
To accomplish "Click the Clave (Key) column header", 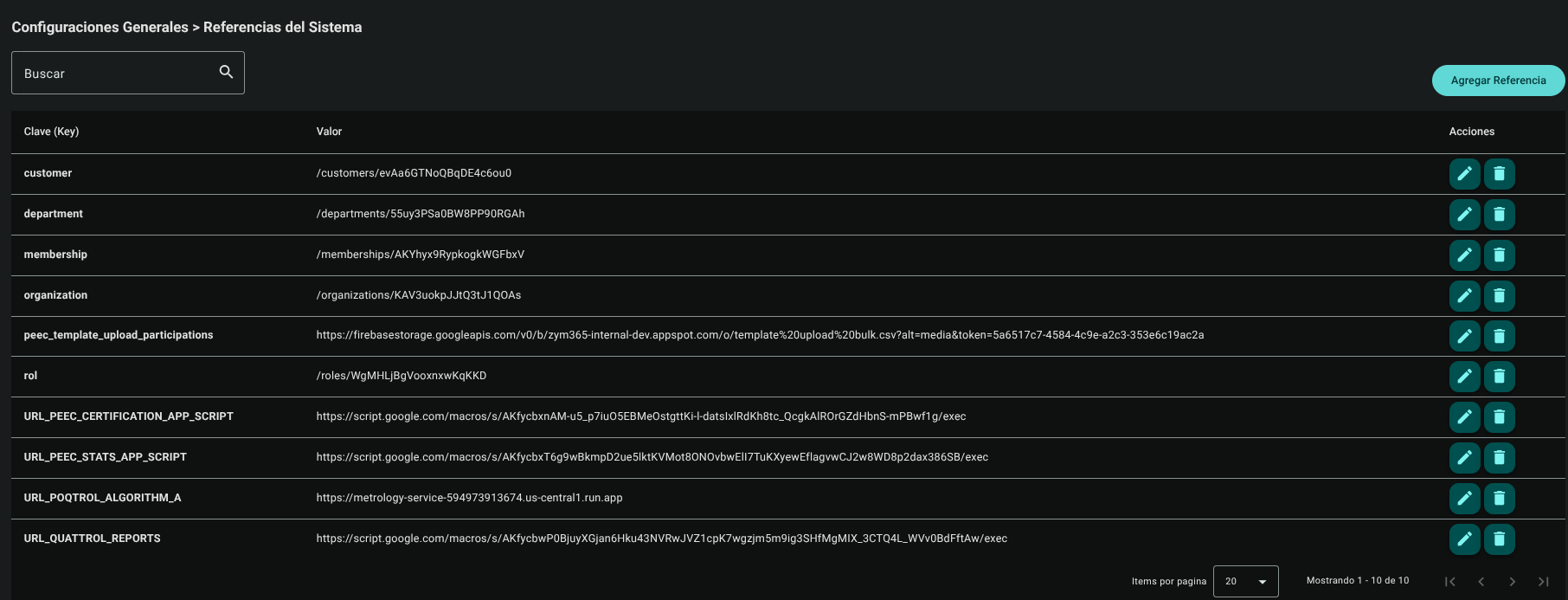I will pos(51,132).
